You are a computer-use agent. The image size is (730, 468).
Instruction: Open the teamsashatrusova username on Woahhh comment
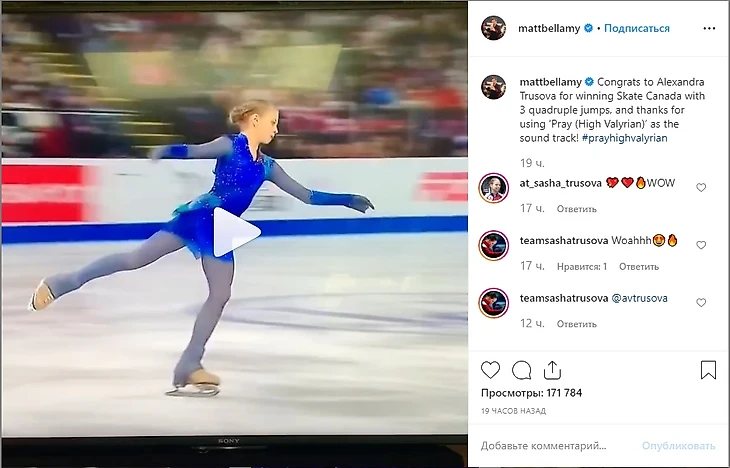(x=564, y=241)
